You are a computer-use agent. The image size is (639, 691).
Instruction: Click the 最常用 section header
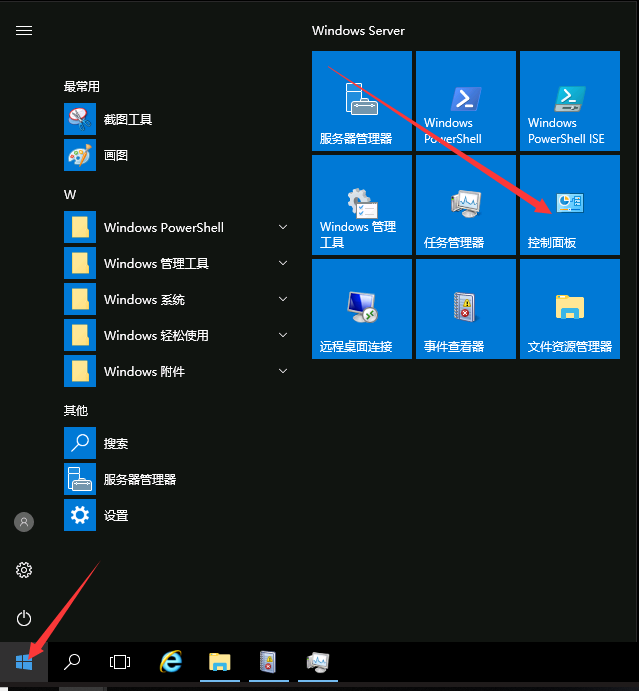tap(82, 86)
